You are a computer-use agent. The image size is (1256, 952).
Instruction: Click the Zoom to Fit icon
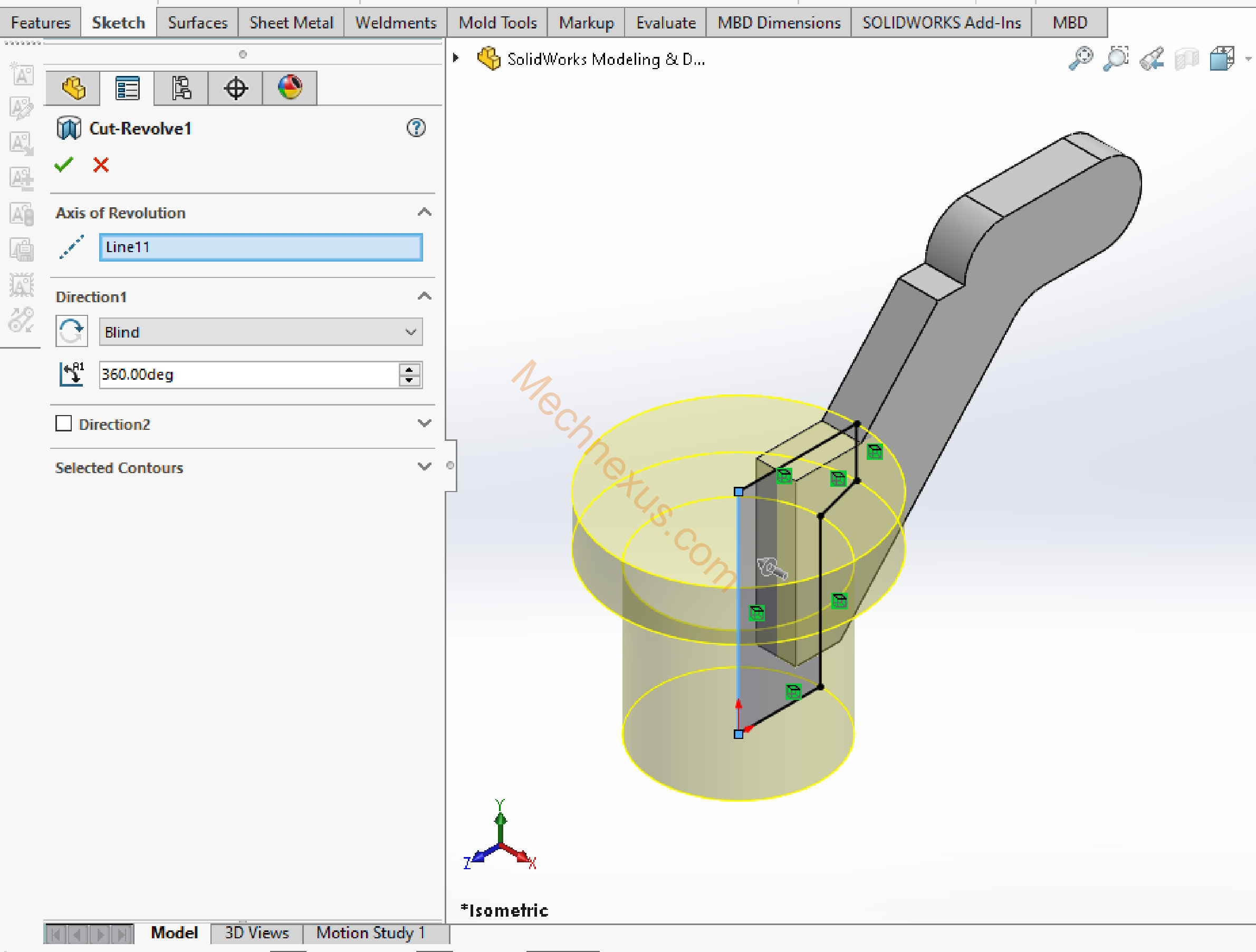coord(1080,58)
